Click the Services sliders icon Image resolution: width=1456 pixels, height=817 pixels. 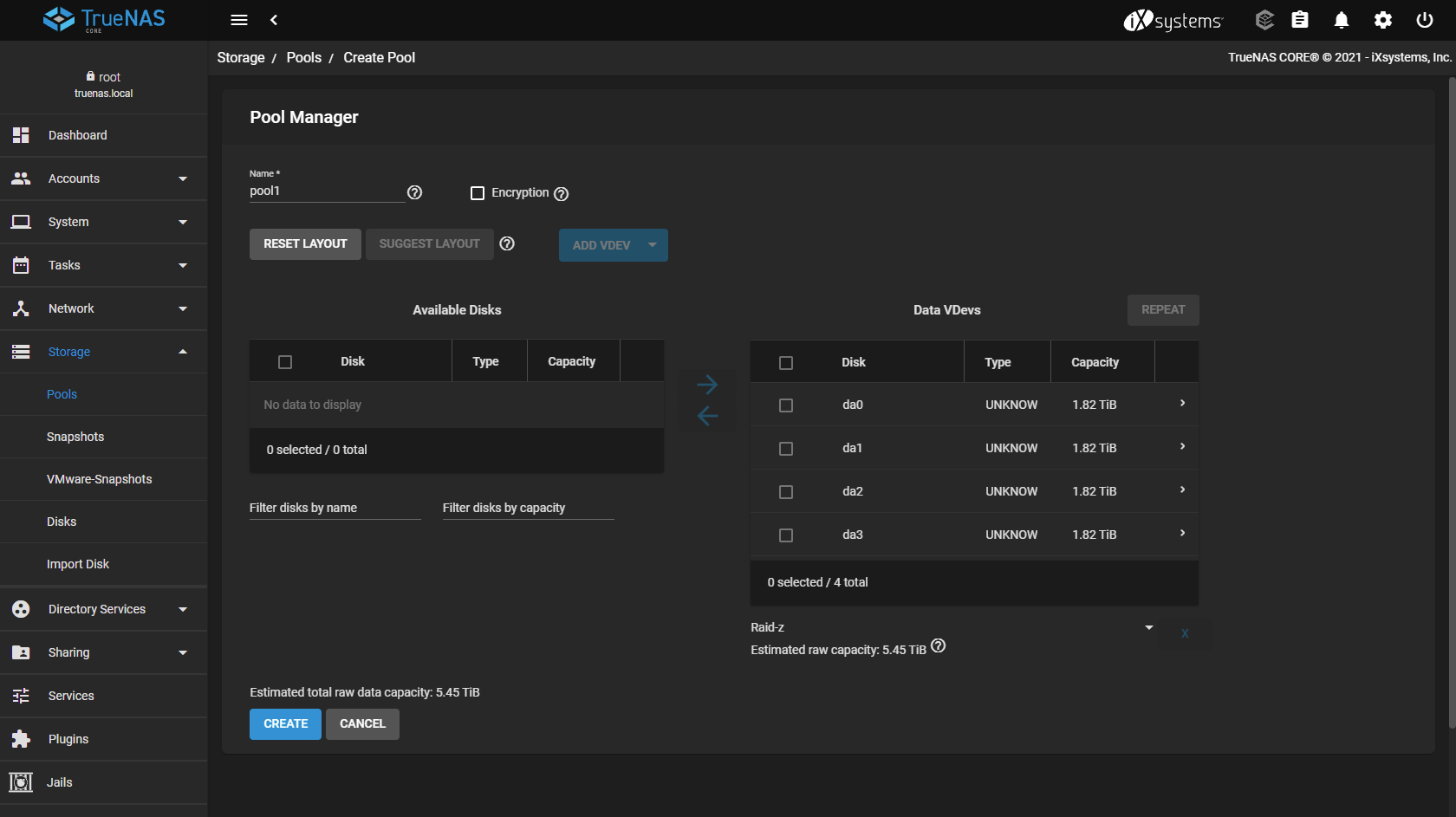point(21,696)
